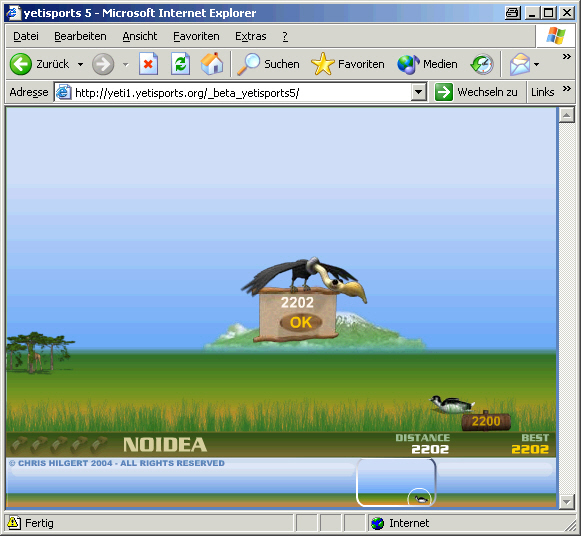Screen dimensions: 581x536
Task: Click the flight overview minimap
Action: point(396,482)
